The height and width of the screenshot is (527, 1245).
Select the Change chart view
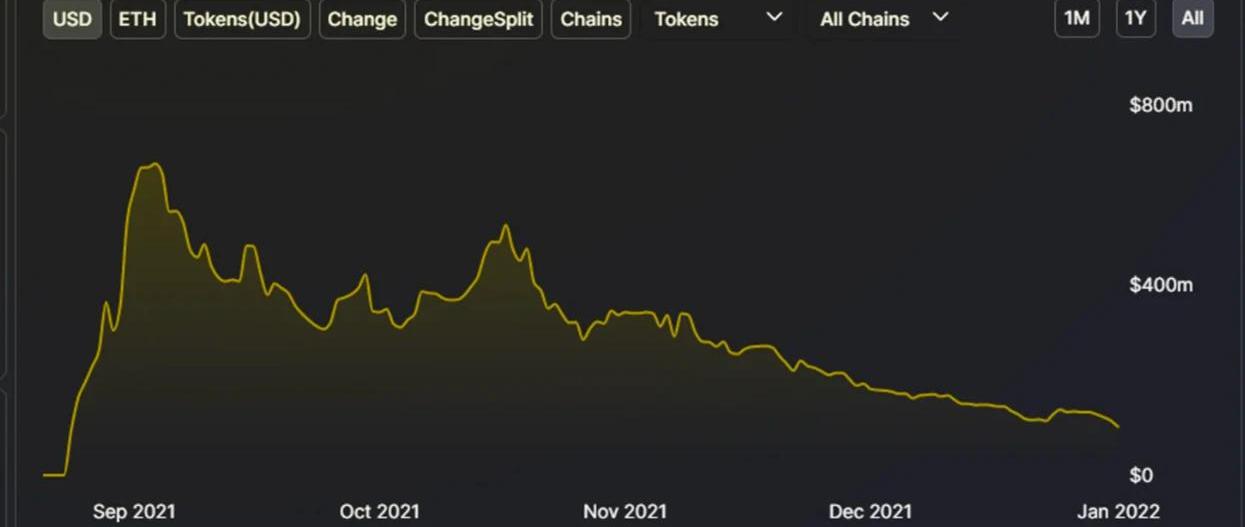(362, 19)
